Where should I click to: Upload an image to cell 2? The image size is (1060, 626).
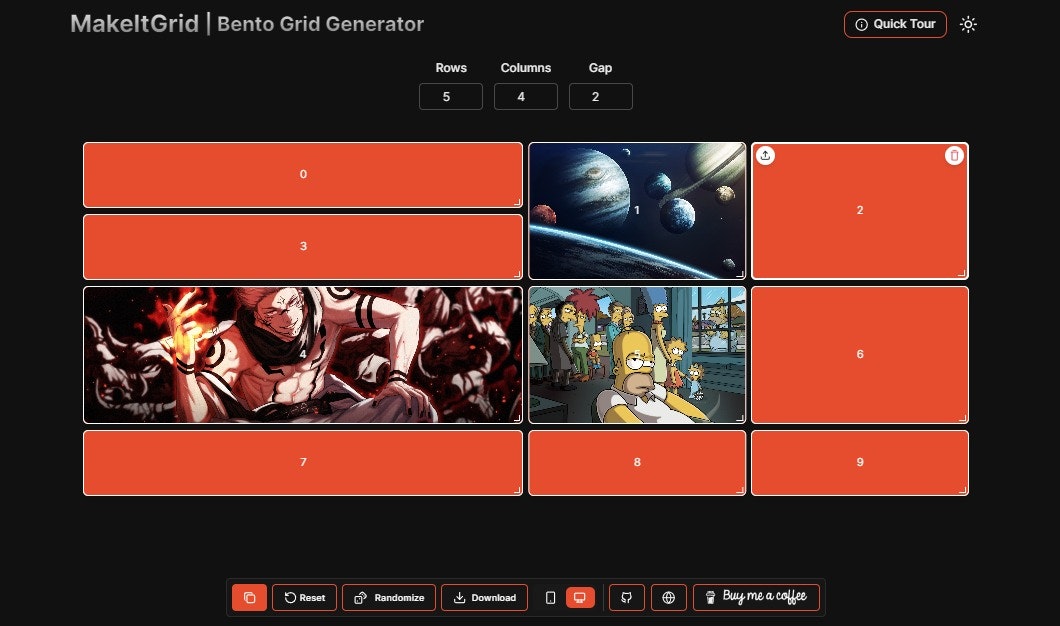click(765, 155)
